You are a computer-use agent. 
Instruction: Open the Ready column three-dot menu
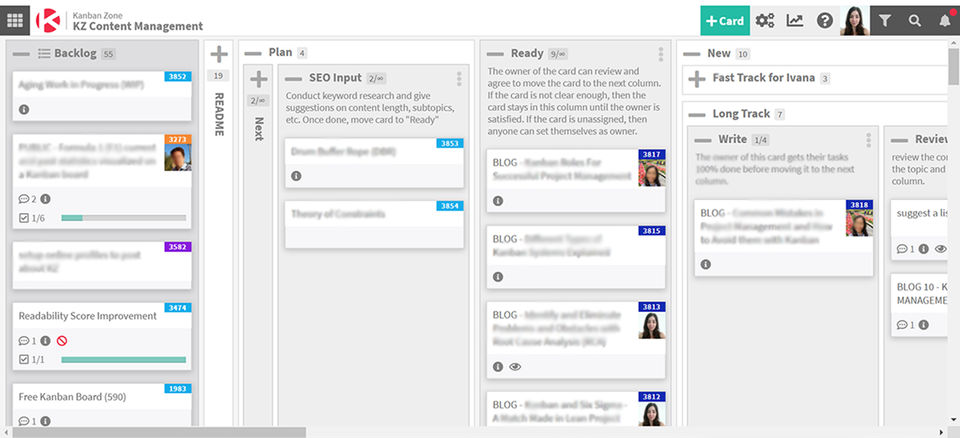(x=661, y=54)
